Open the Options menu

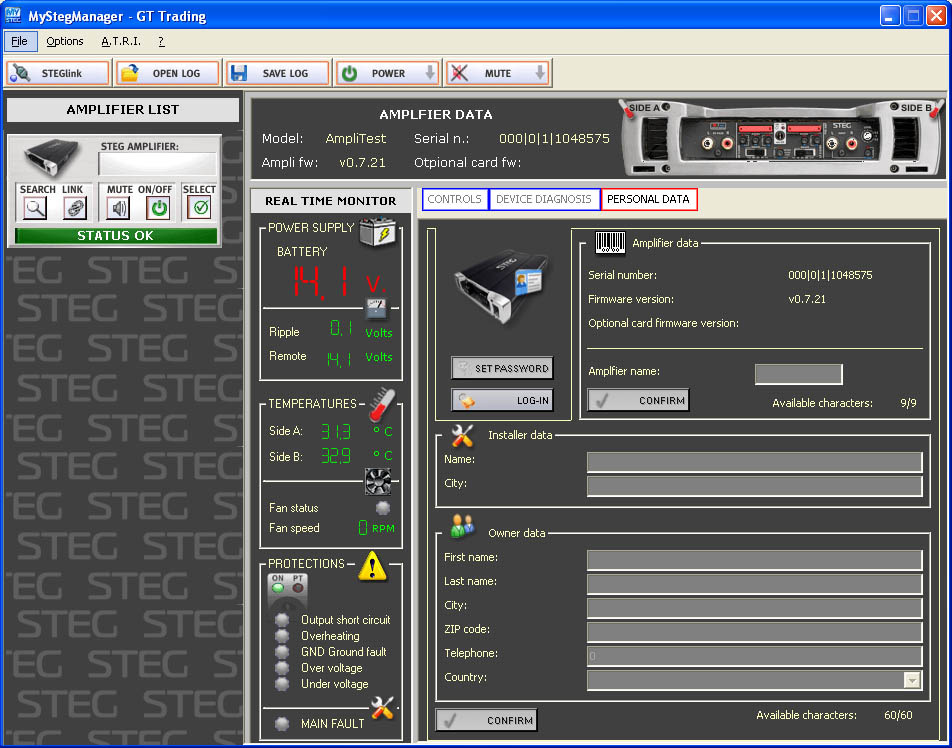(65, 41)
